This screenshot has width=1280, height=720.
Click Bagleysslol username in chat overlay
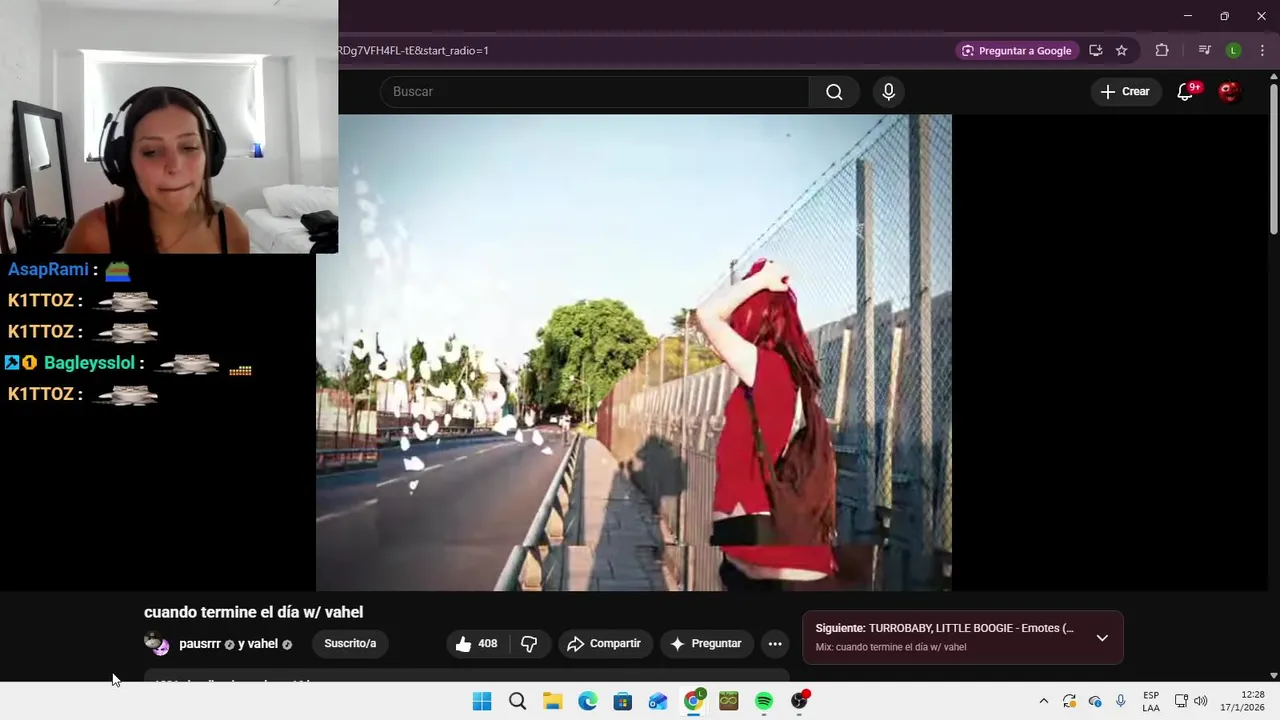pos(89,363)
